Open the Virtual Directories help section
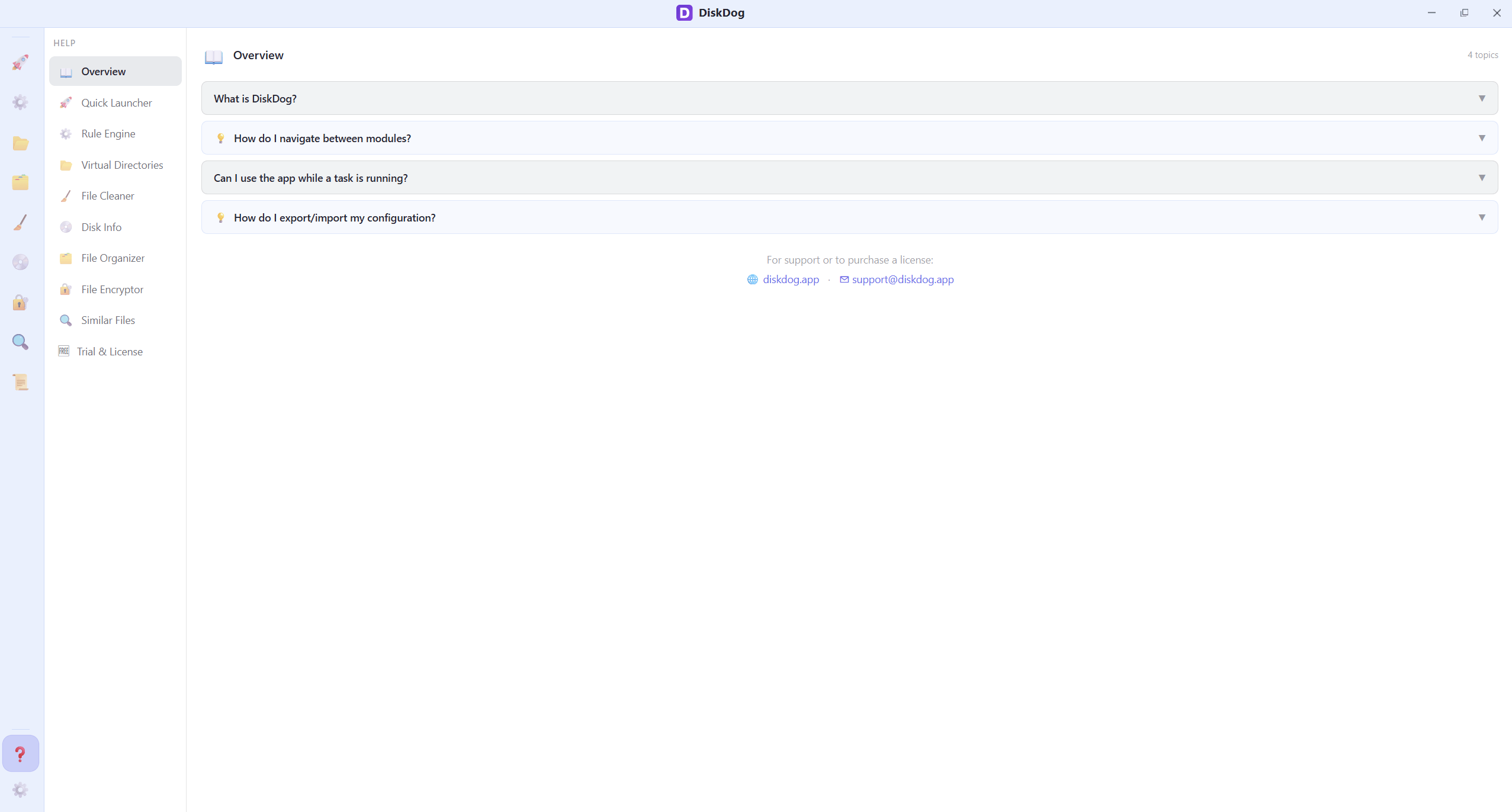1512x812 pixels. pos(115,165)
